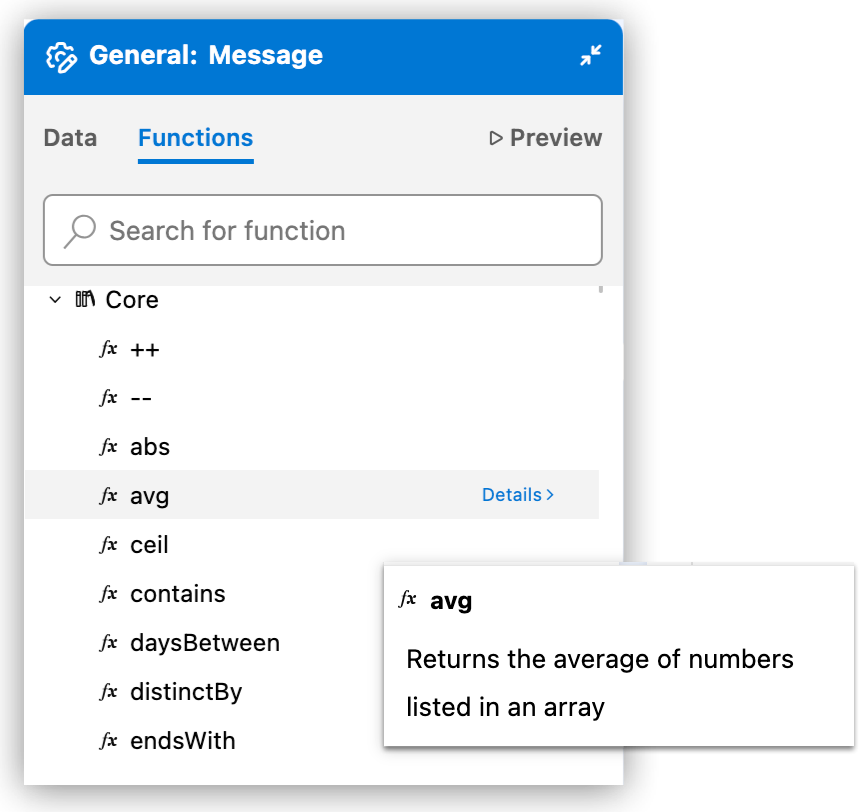This screenshot has height=812, width=860.
Task: Click the fx icon beside the avg function
Action: coord(107,495)
